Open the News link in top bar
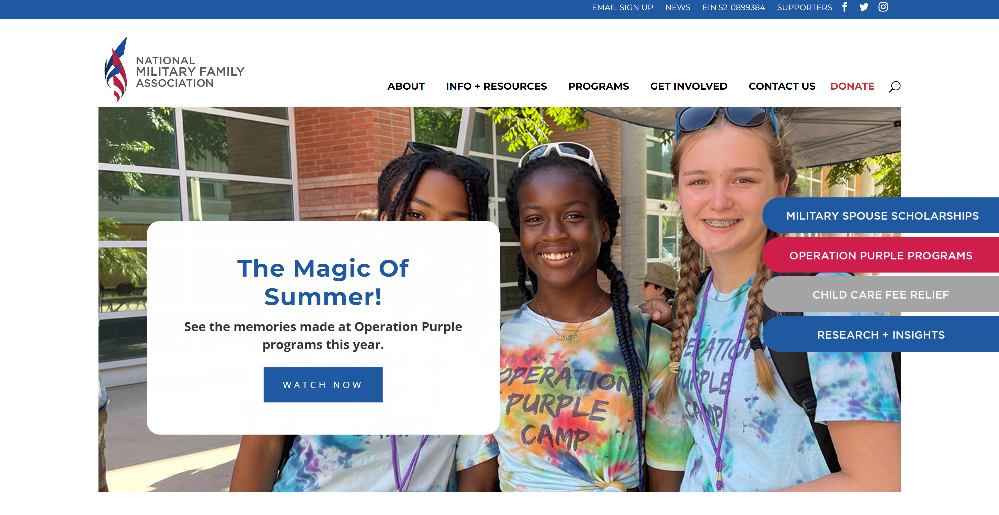 [677, 8]
